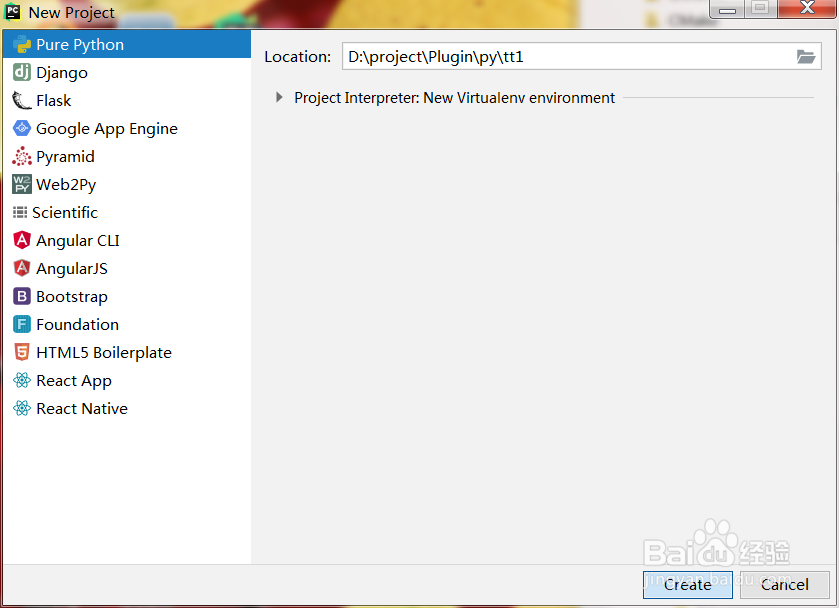Pick Scientific project type
Screen dimensions: 839x608
click(127, 212)
